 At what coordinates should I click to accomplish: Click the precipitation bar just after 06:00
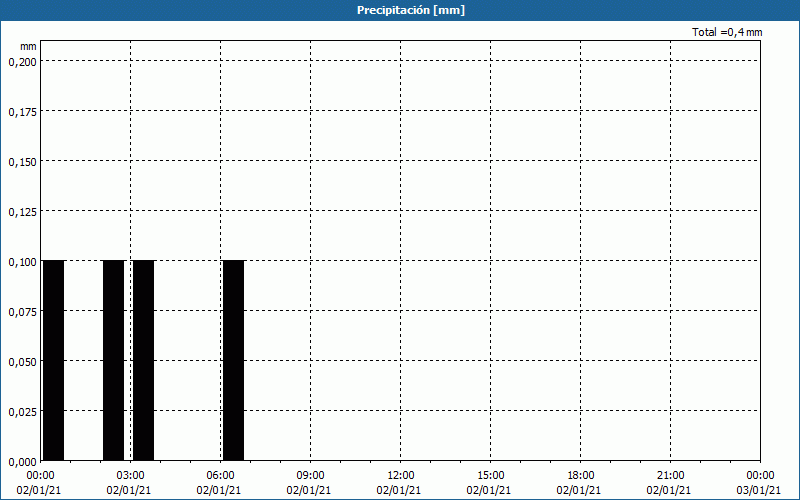point(234,360)
